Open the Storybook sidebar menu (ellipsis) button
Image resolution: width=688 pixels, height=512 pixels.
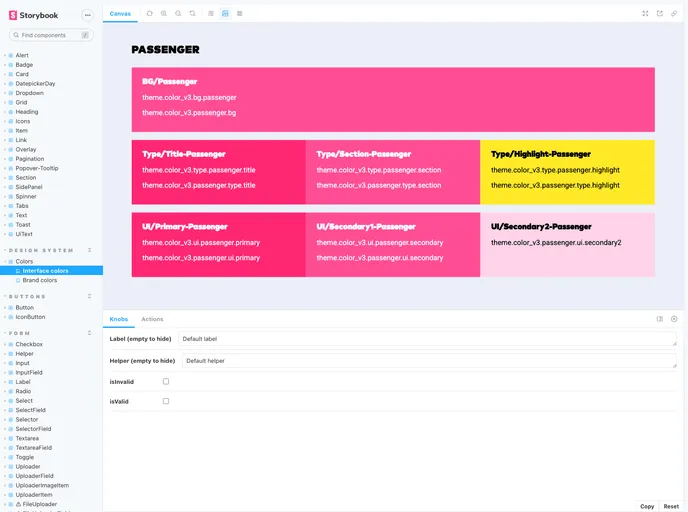point(88,15)
